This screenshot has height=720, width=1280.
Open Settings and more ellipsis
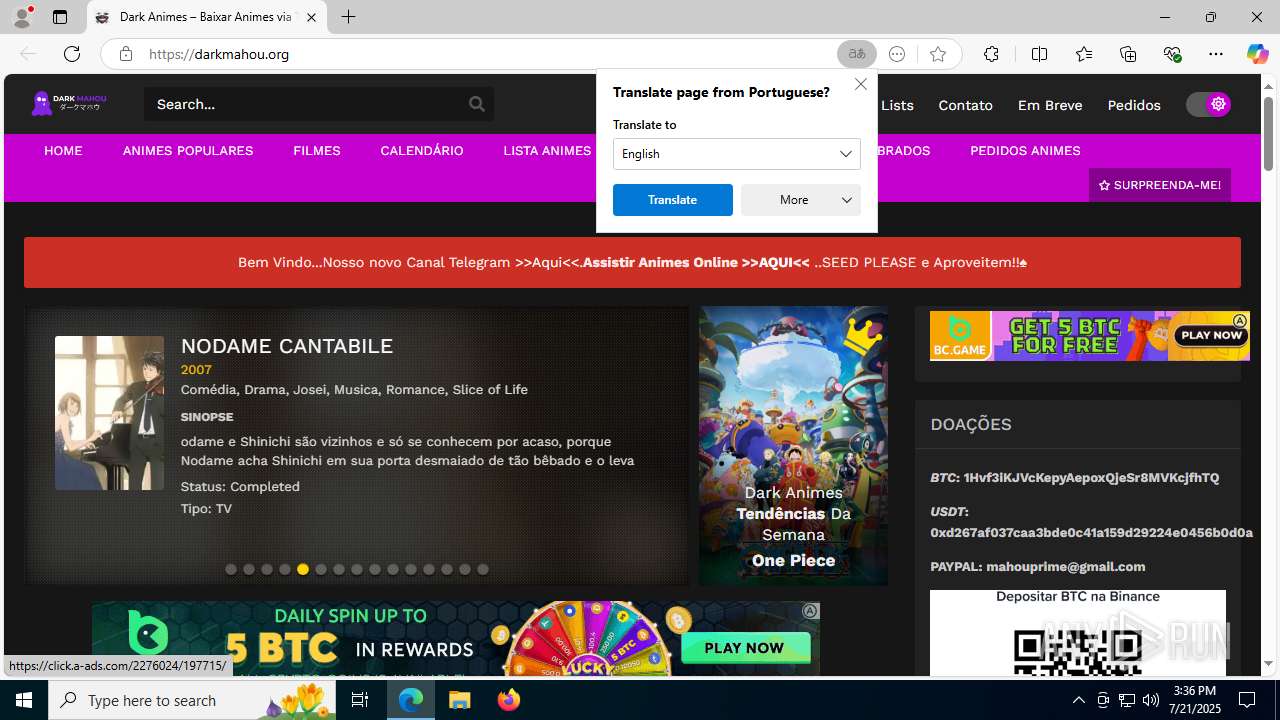1216,54
